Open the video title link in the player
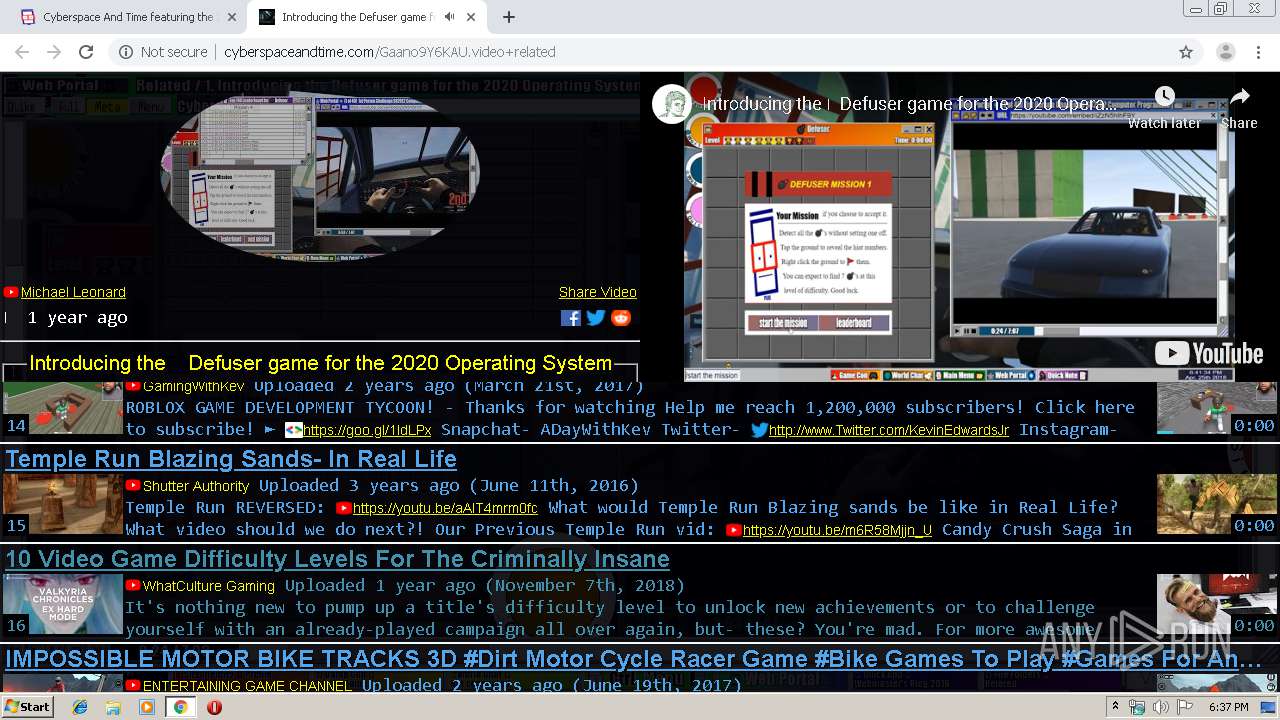Screen dimensions: 1280x720 pos(910,104)
